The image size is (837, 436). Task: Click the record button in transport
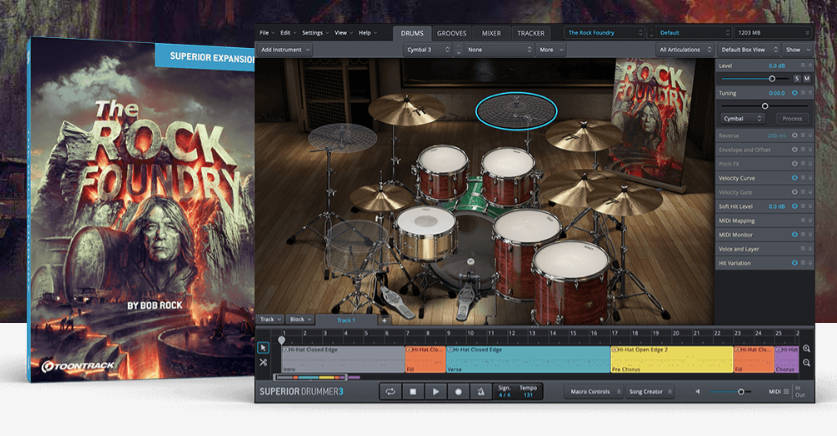pos(458,392)
